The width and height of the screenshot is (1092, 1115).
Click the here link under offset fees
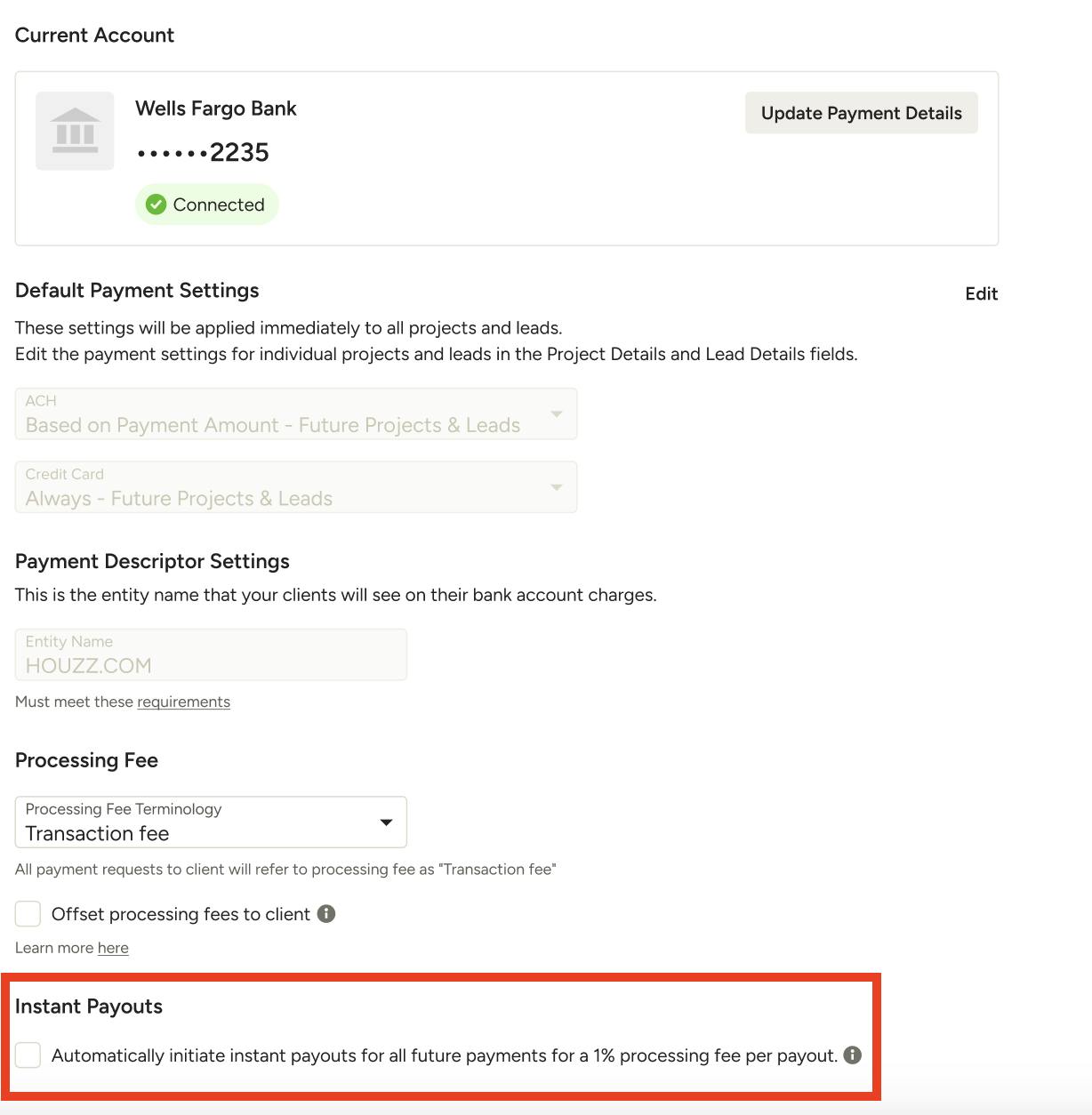tap(114, 948)
